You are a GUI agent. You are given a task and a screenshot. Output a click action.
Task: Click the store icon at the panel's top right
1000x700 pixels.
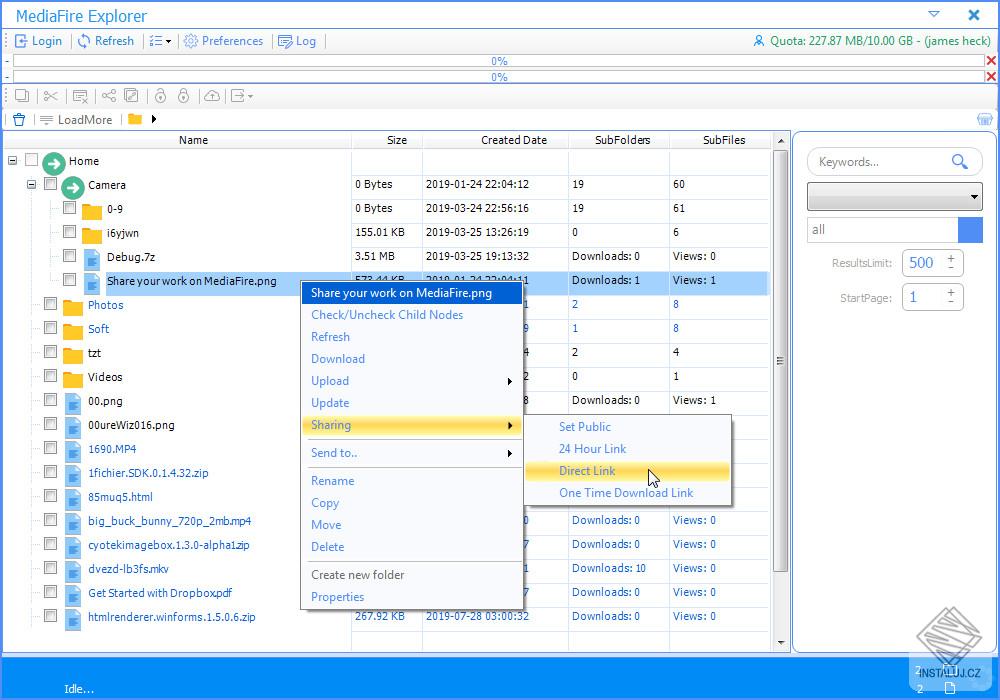[x=985, y=119]
